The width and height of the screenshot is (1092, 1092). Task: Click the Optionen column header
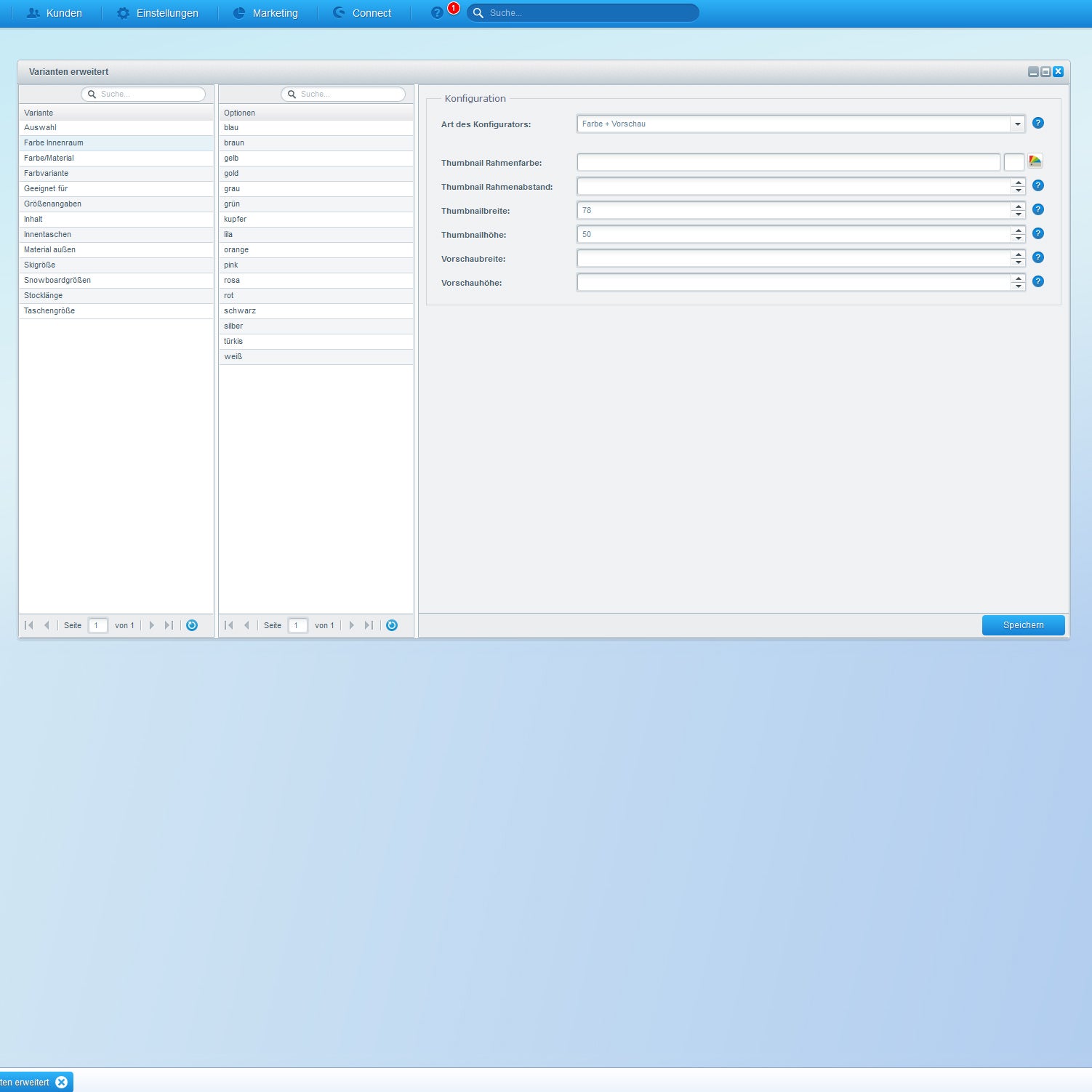point(316,113)
